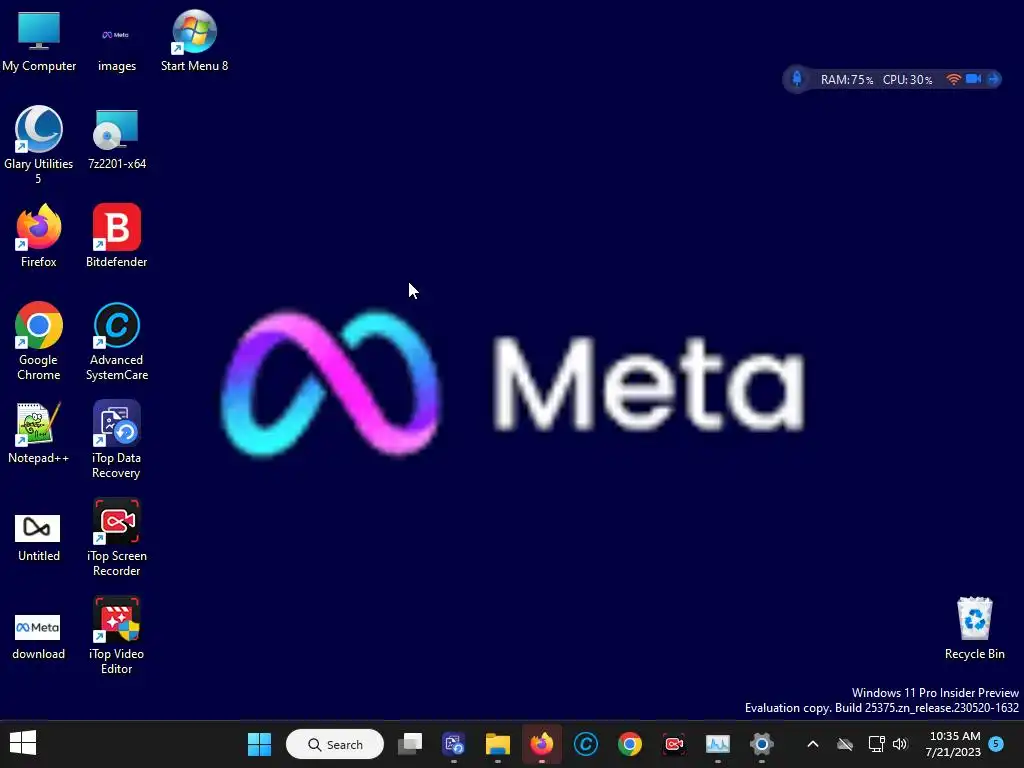Open the performance monitor taskbar icon
This screenshot has width=1024, height=768.
(718, 744)
